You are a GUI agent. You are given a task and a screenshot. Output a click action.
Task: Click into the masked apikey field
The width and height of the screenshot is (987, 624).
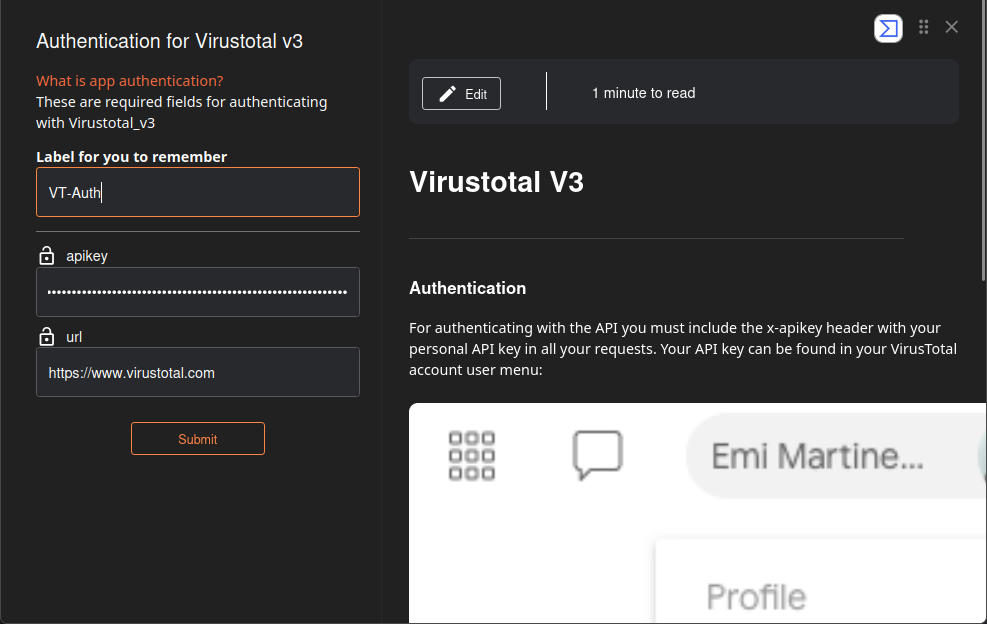pyautogui.click(x=197, y=292)
